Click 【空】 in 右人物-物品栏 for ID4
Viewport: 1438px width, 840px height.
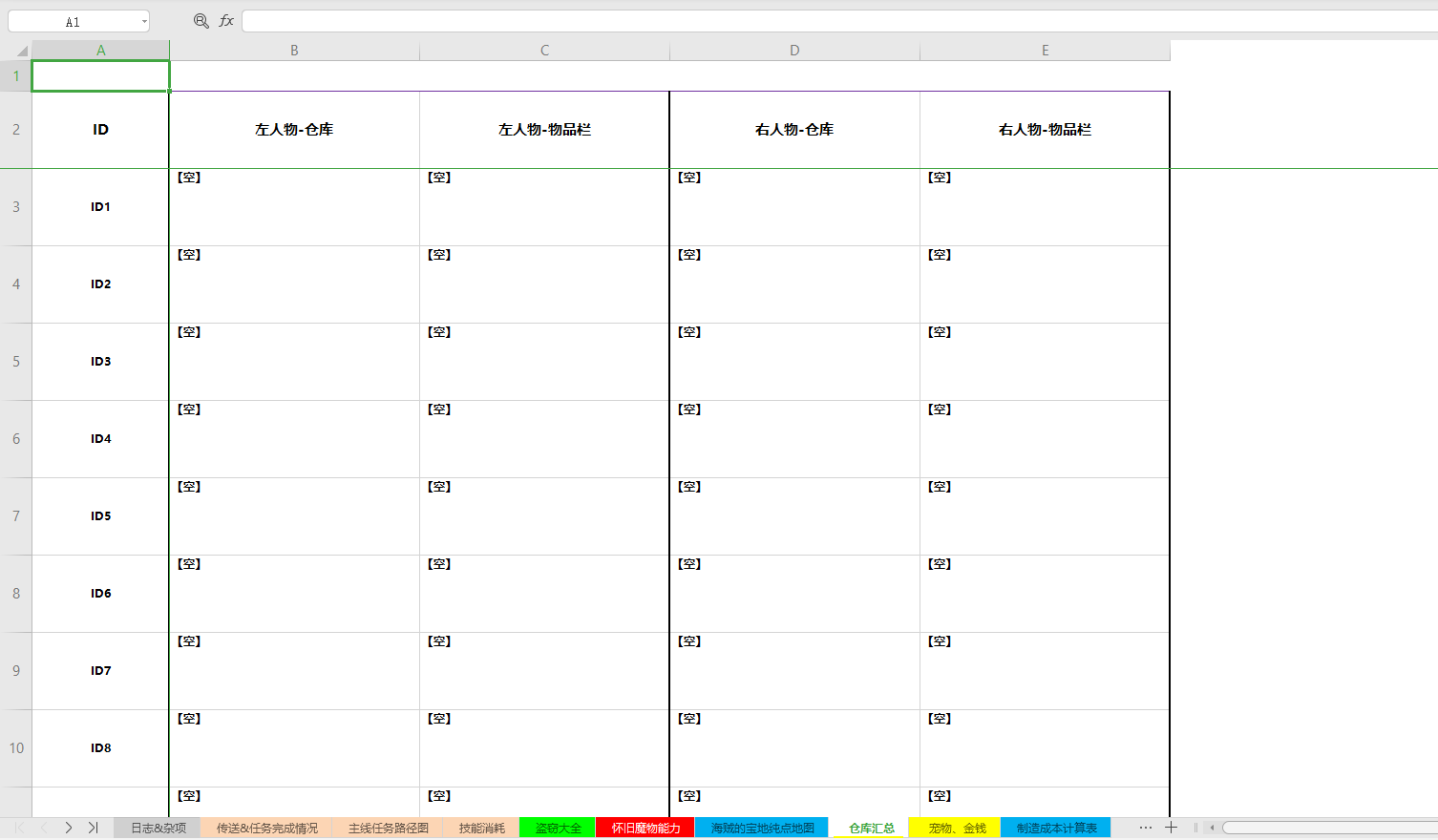pos(940,409)
